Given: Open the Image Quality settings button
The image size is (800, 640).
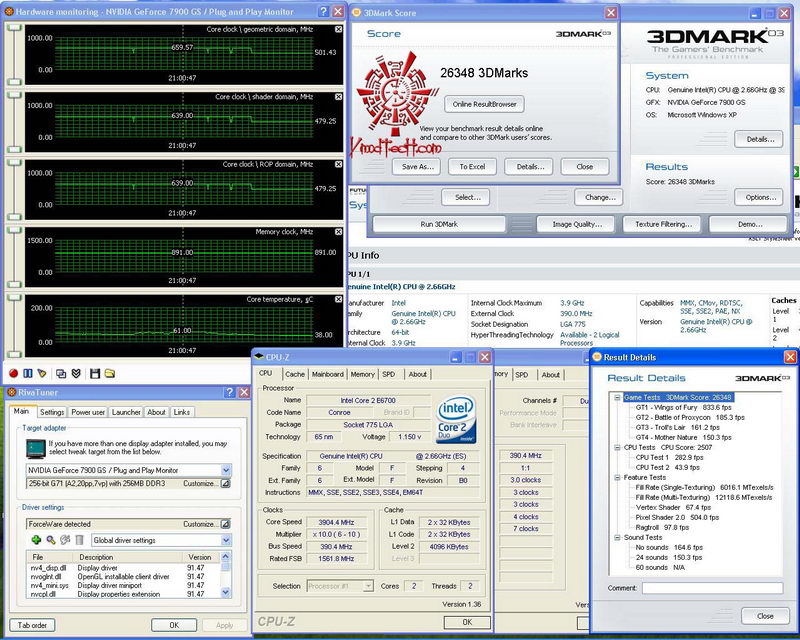Looking at the screenshot, I should [577, 224].
